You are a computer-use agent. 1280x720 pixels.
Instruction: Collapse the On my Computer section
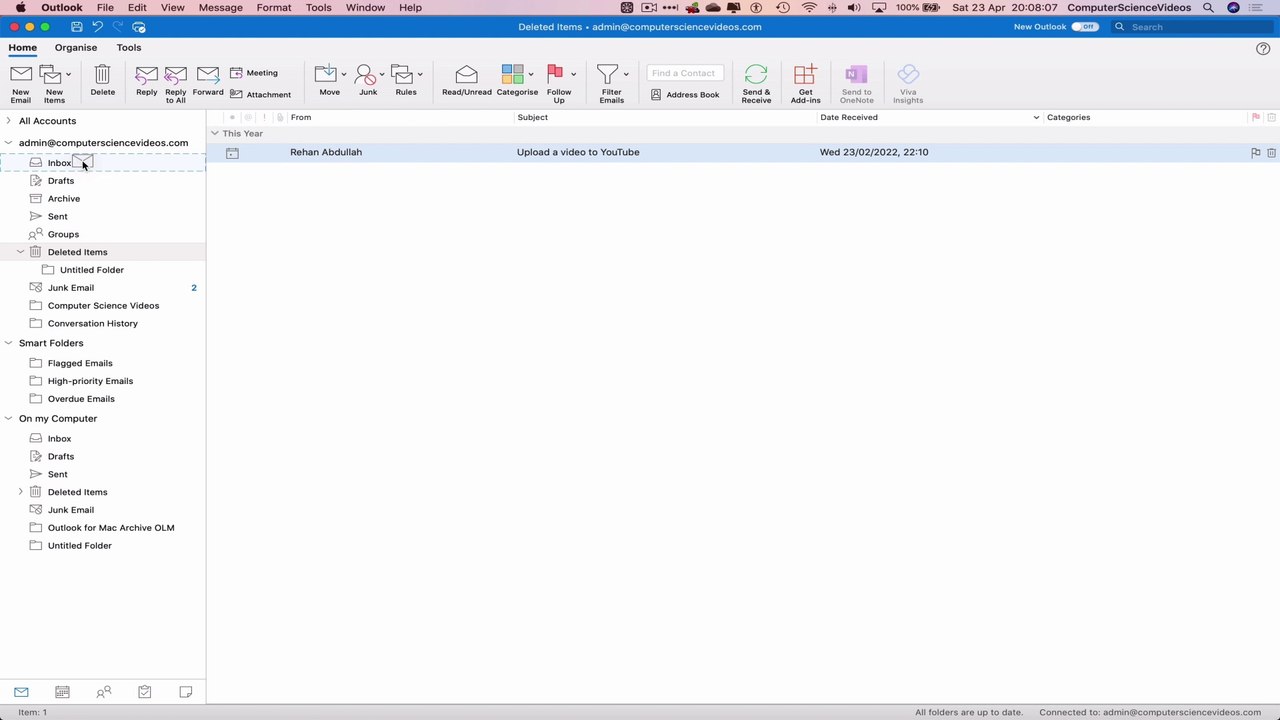click(x=9, y=419)
